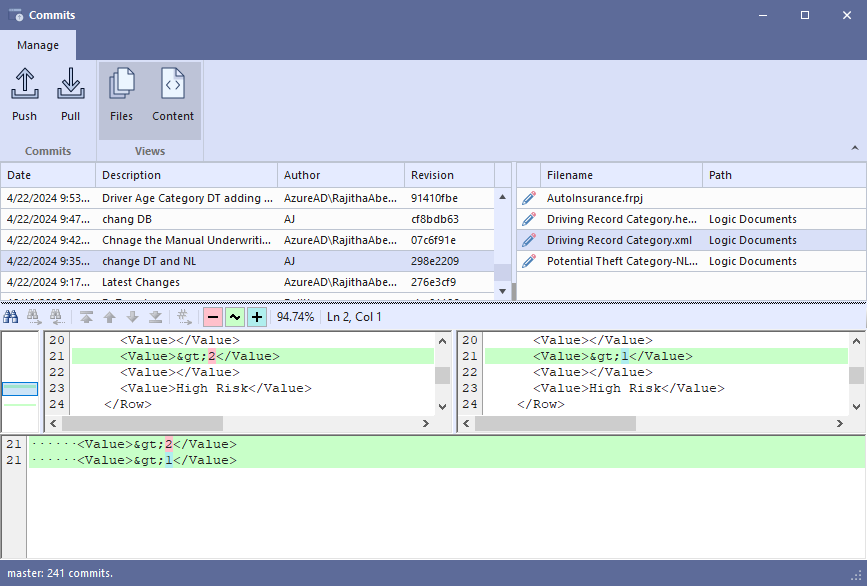Collapse the ribbon with the chevron

click(x=855, y=148)
